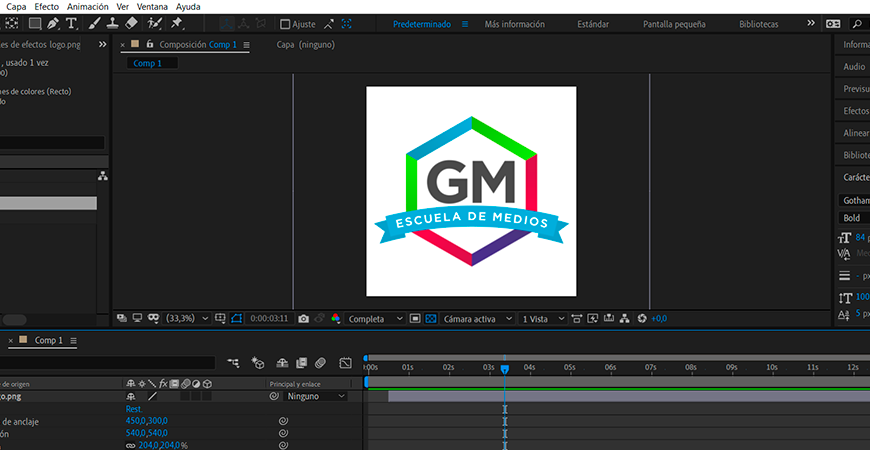Screen dimensions: 870x450
Task: Switch to Predeterminado workspace
Action: (422, 24)
